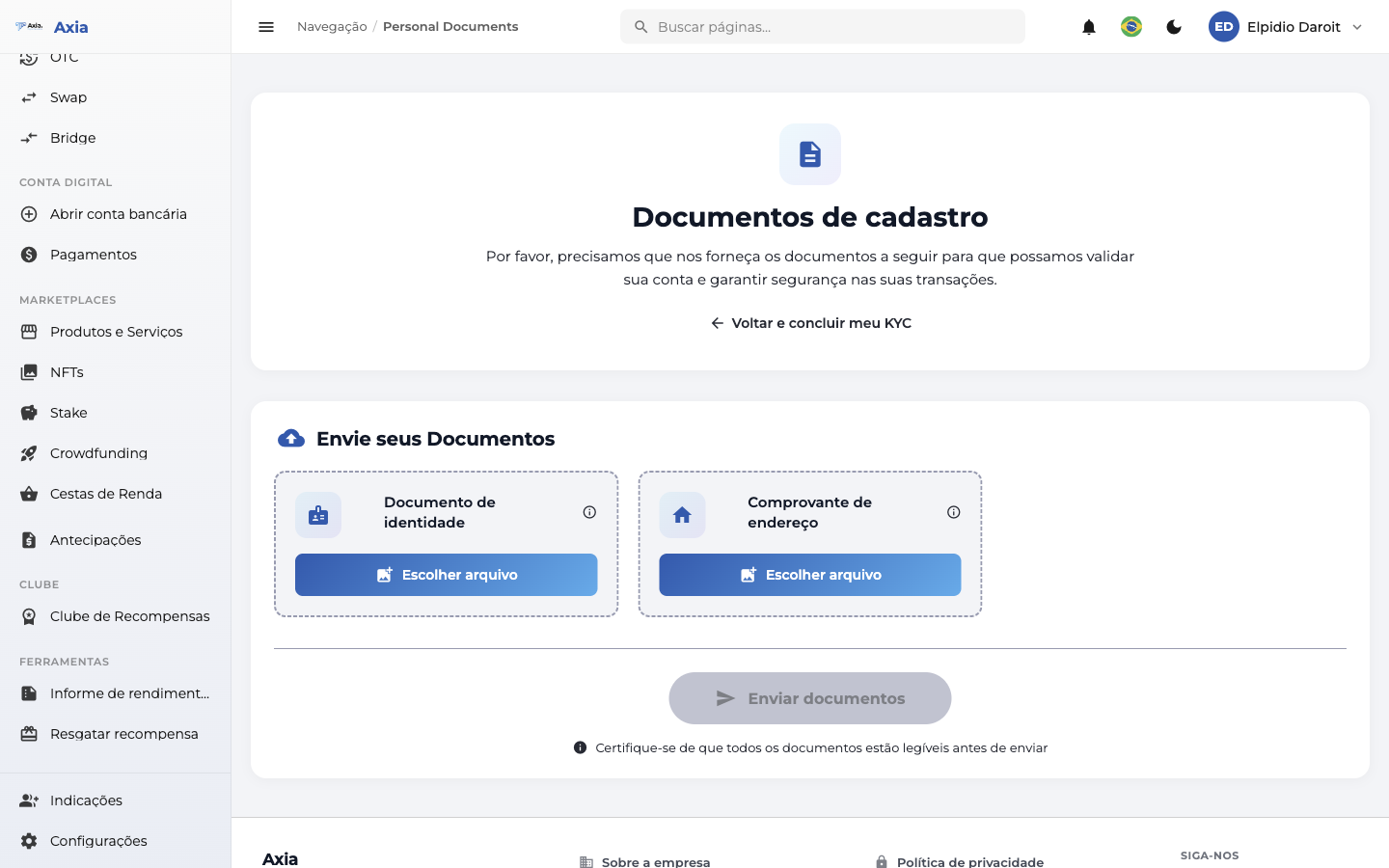Click Enviar documentos button

(x=810, y=698)
